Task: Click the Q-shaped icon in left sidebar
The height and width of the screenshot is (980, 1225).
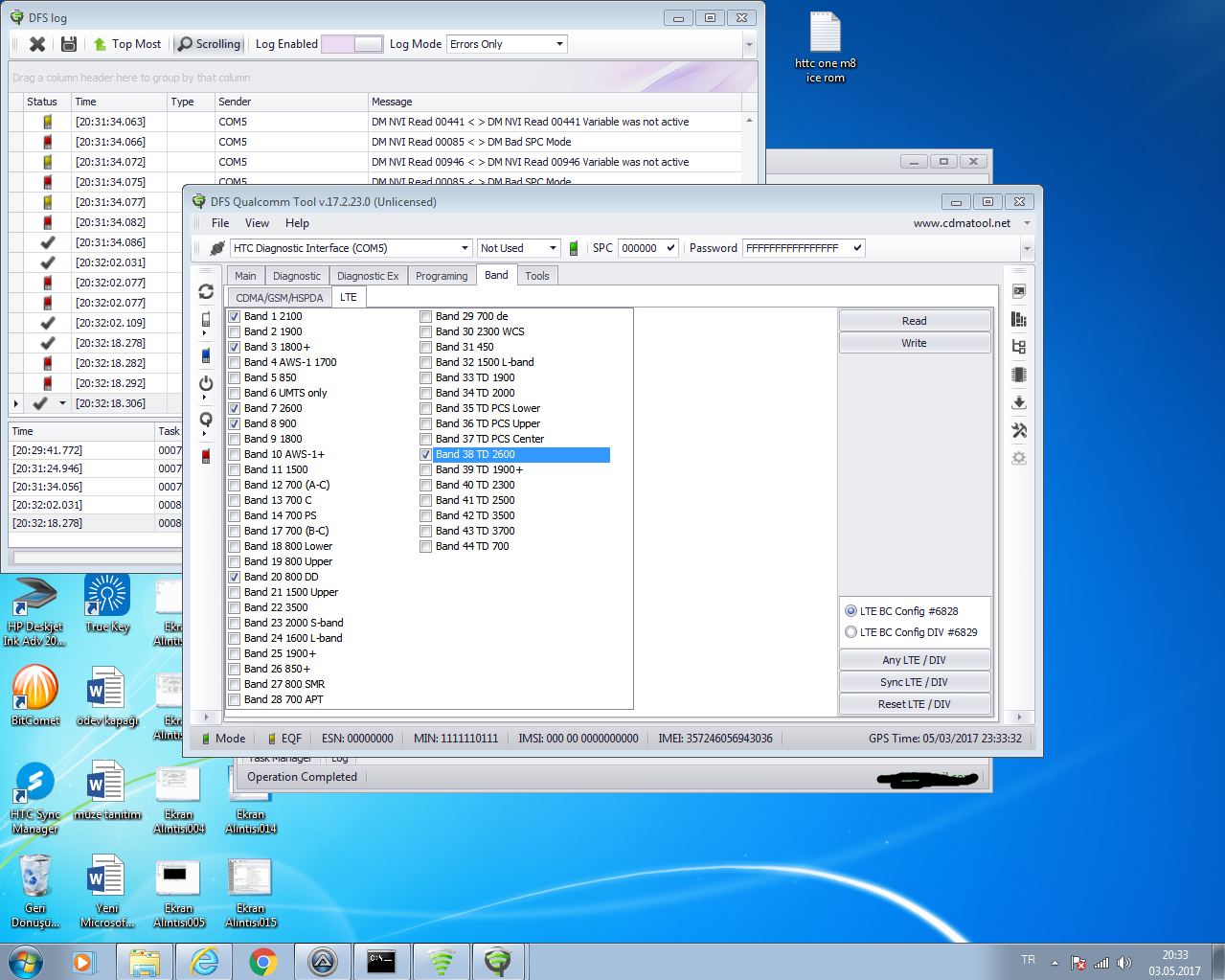Action: point(206,420)
